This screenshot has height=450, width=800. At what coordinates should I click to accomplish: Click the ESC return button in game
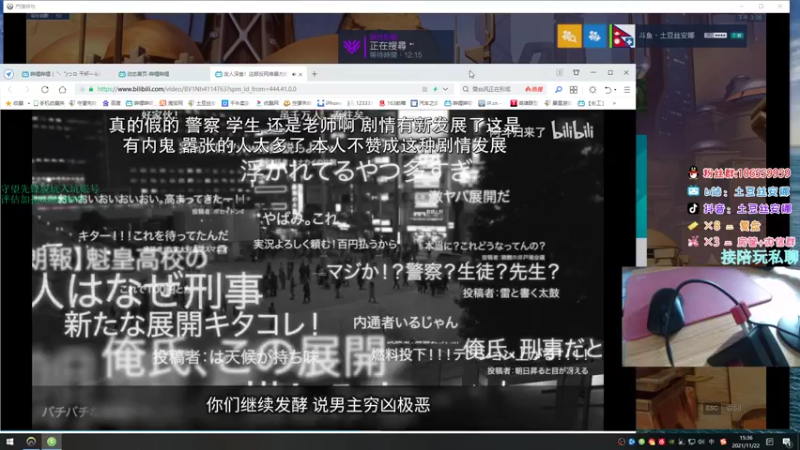point(723,408)
